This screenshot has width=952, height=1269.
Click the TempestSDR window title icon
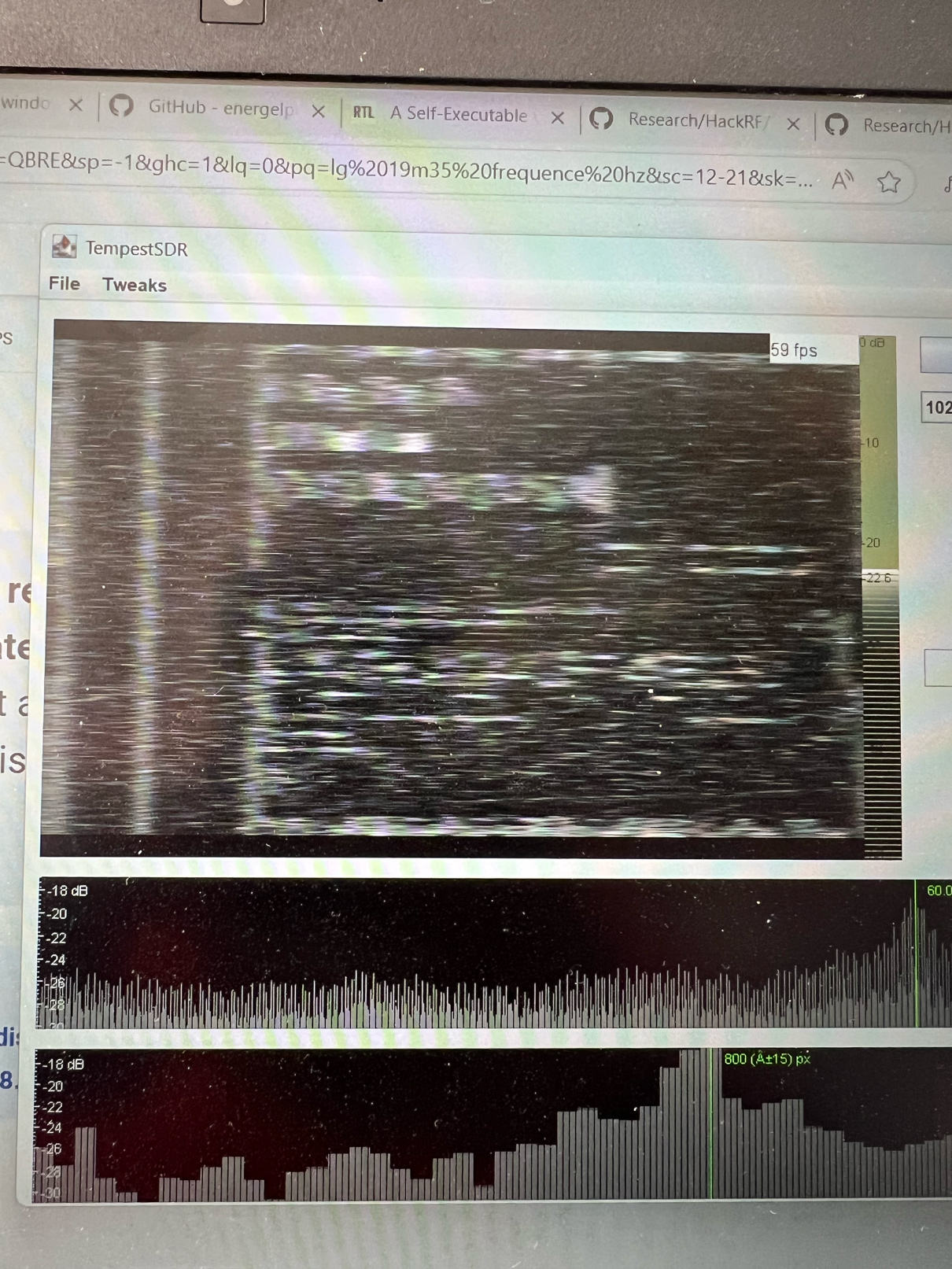pyautogui.click(x=64, y=247)
